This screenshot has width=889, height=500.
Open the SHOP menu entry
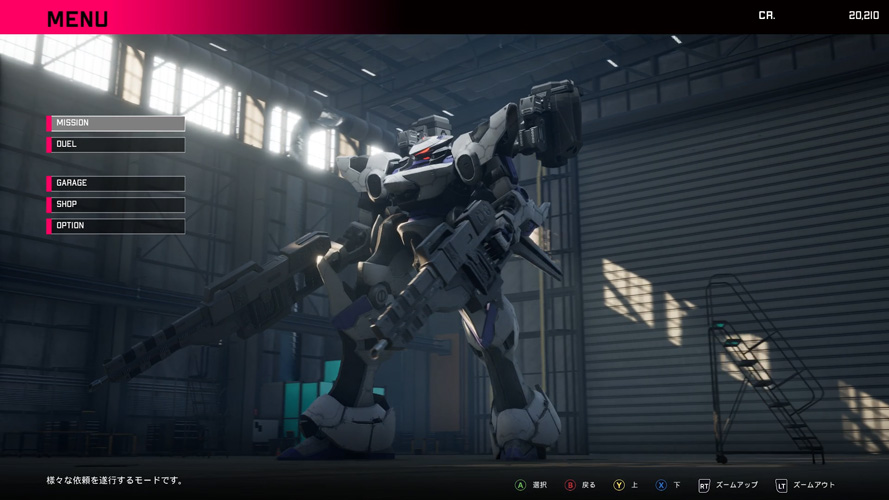[116, 204]
